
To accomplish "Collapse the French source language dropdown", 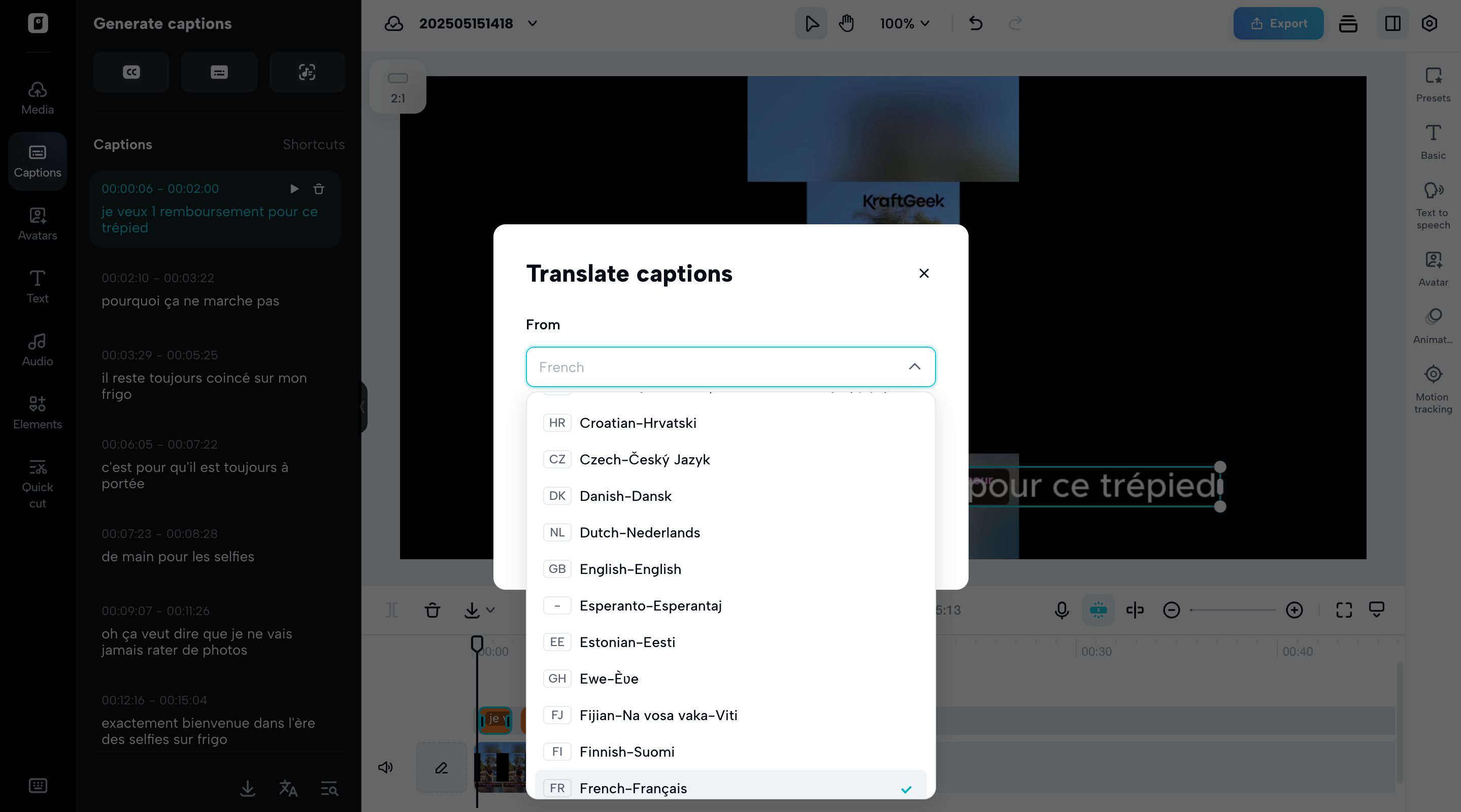I will point(914,366).
